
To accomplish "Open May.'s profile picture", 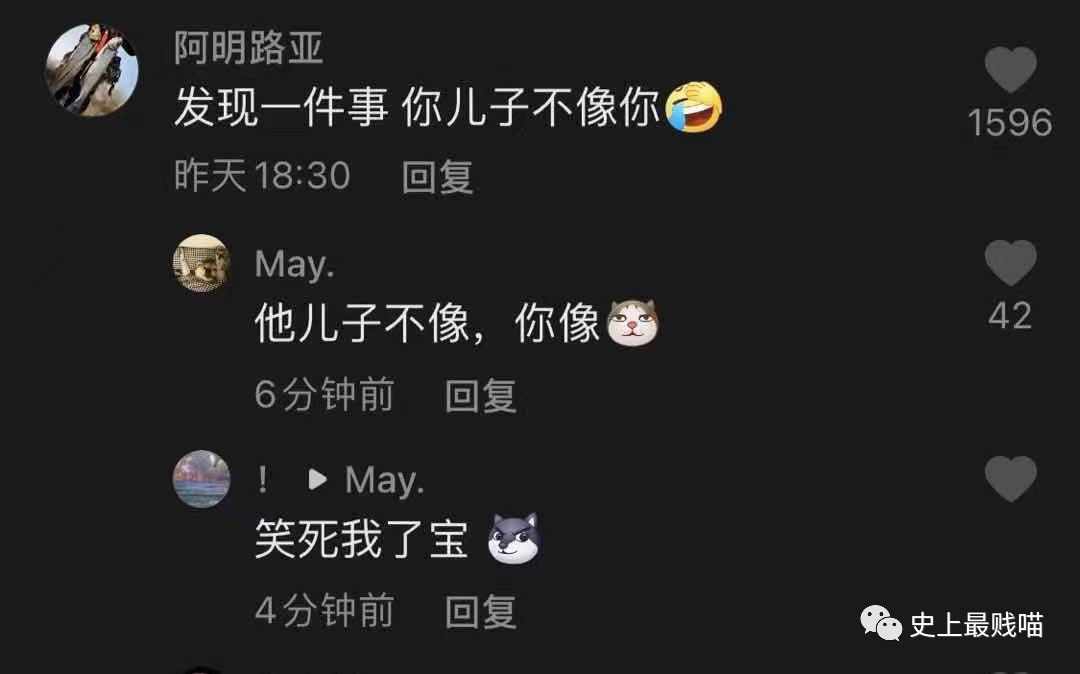I will [x=201, y=264].
